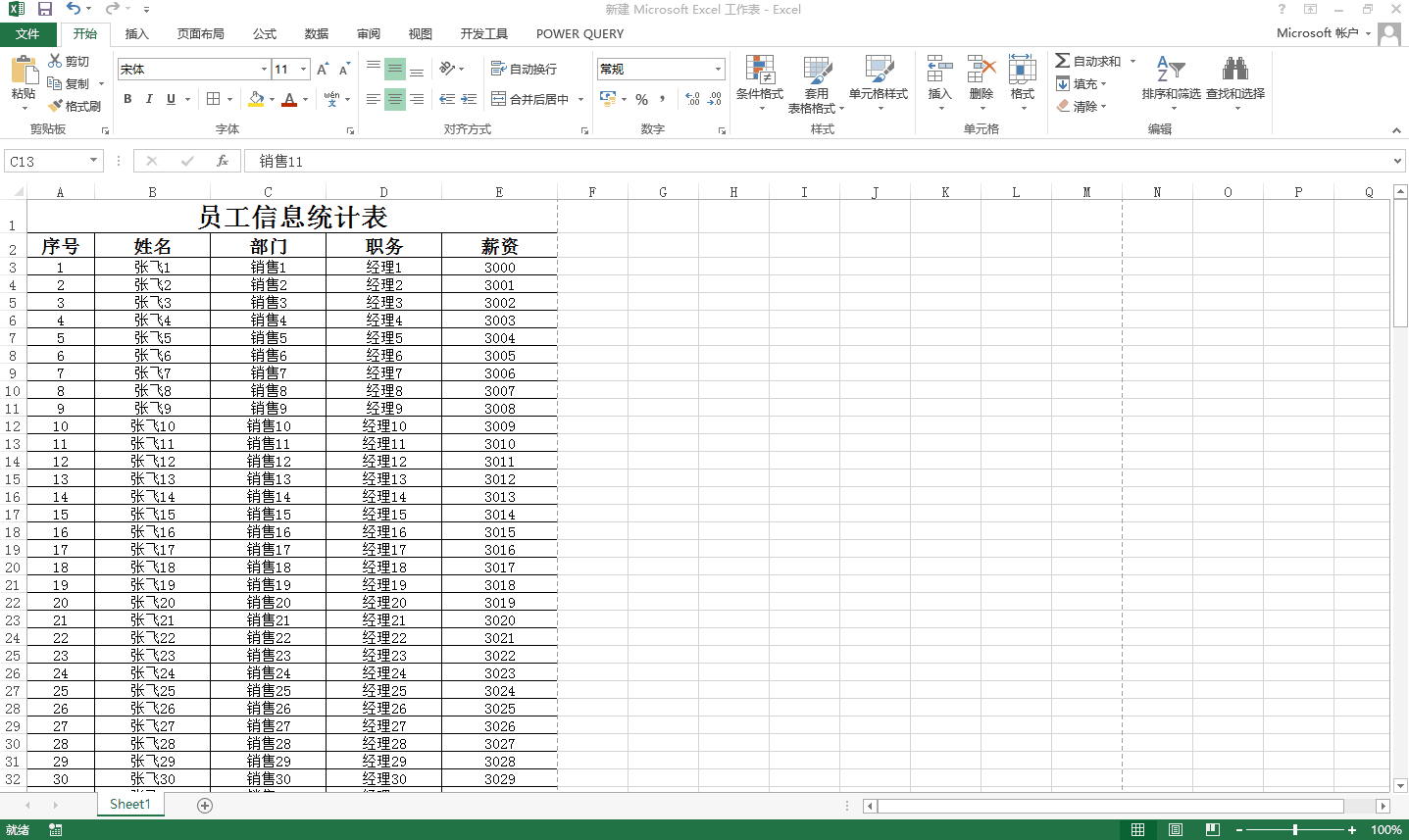Add a new sheet

click(205, 806)
